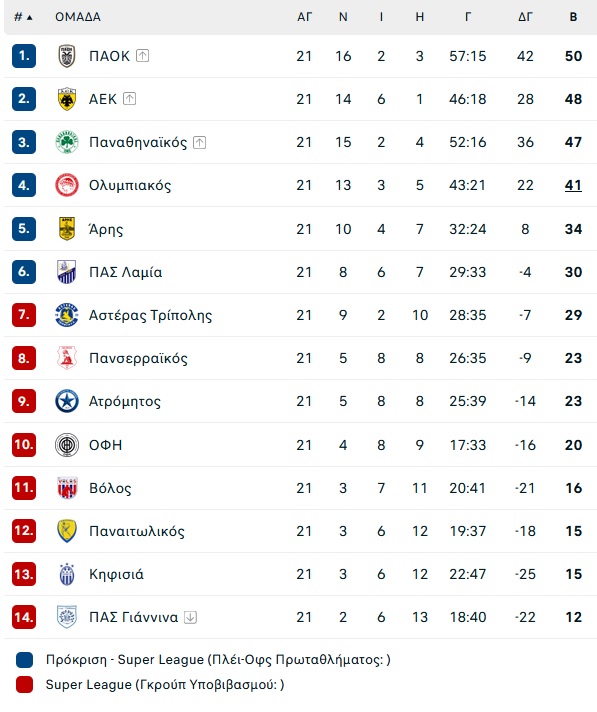Open the ΠΑΣ Λαμία team link

click(126, 272)
